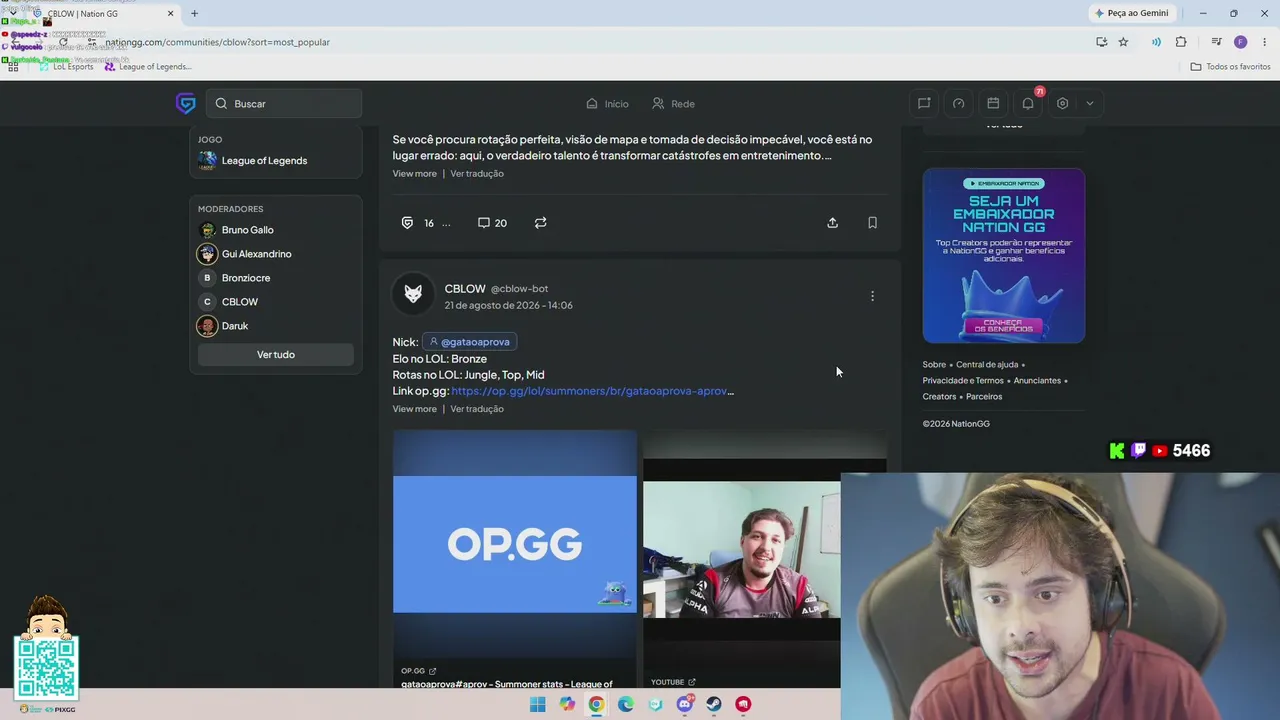Open the media control icon in Chrome toolbar
The height and width of the screenshot is (720, 1280).
pyautogui.click(x=1216, y=42)
